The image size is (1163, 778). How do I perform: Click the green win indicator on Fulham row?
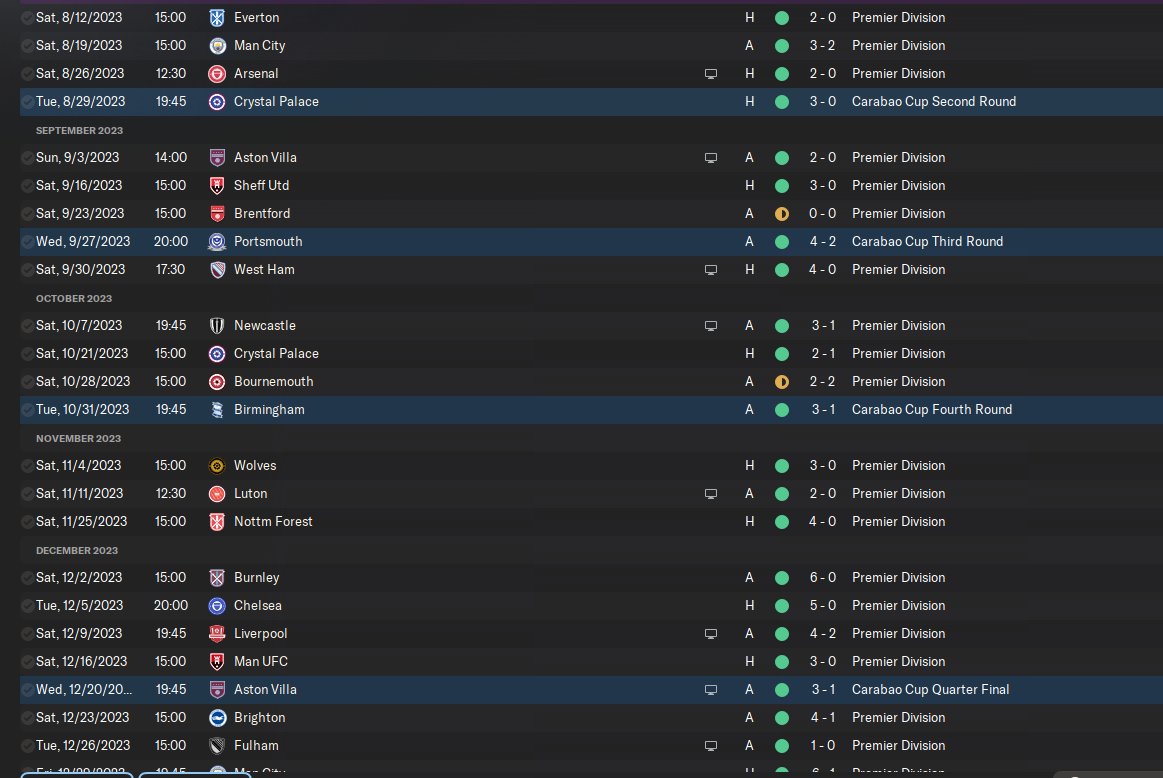782,746
